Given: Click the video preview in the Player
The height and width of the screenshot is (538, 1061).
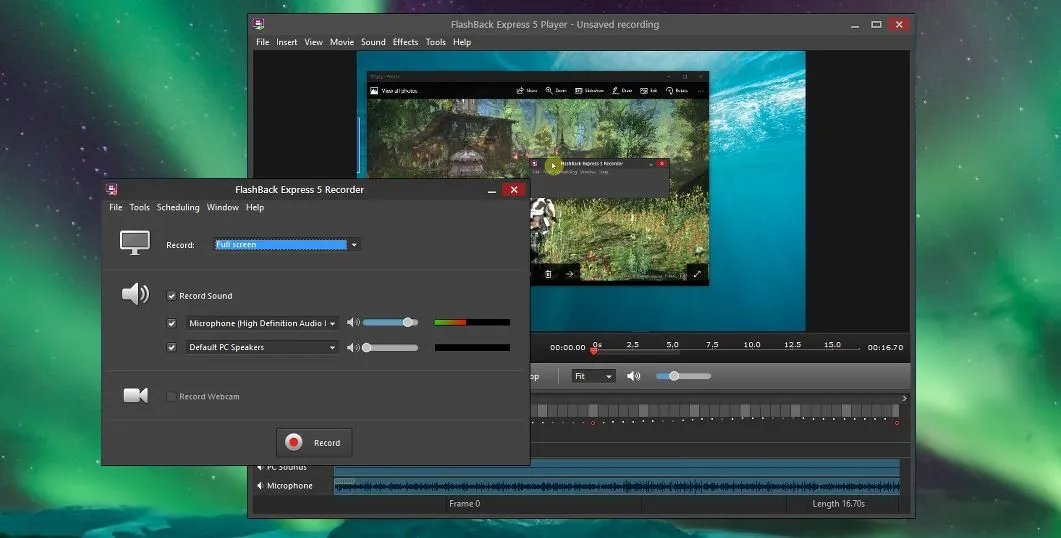Looking at the screenshot, I should [581, 192].
